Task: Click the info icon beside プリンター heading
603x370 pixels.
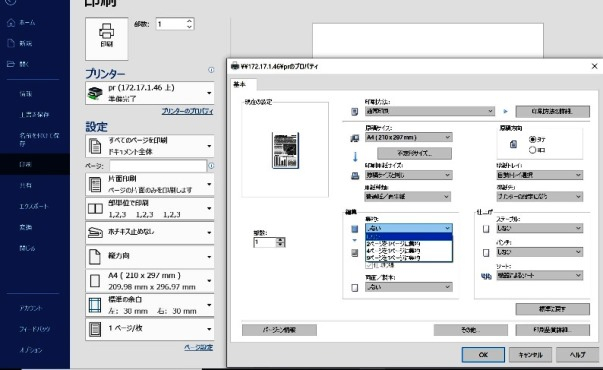Action: [x=211, y=70]
